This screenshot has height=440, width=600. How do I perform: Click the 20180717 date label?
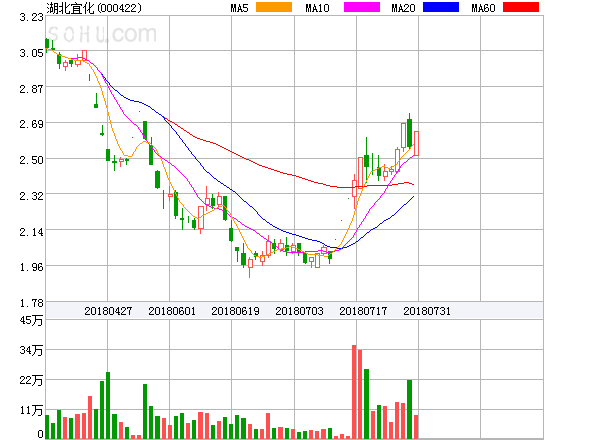pyautogui.click(x=363, y=311)
